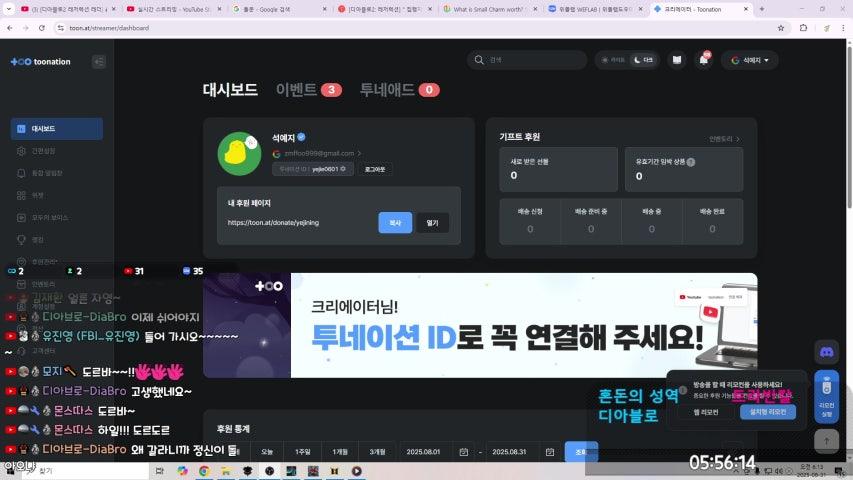The height and width of the screenshot is (480, 853).
Task: Switch to the 대시보드 tab
Action: click(230, 89)
